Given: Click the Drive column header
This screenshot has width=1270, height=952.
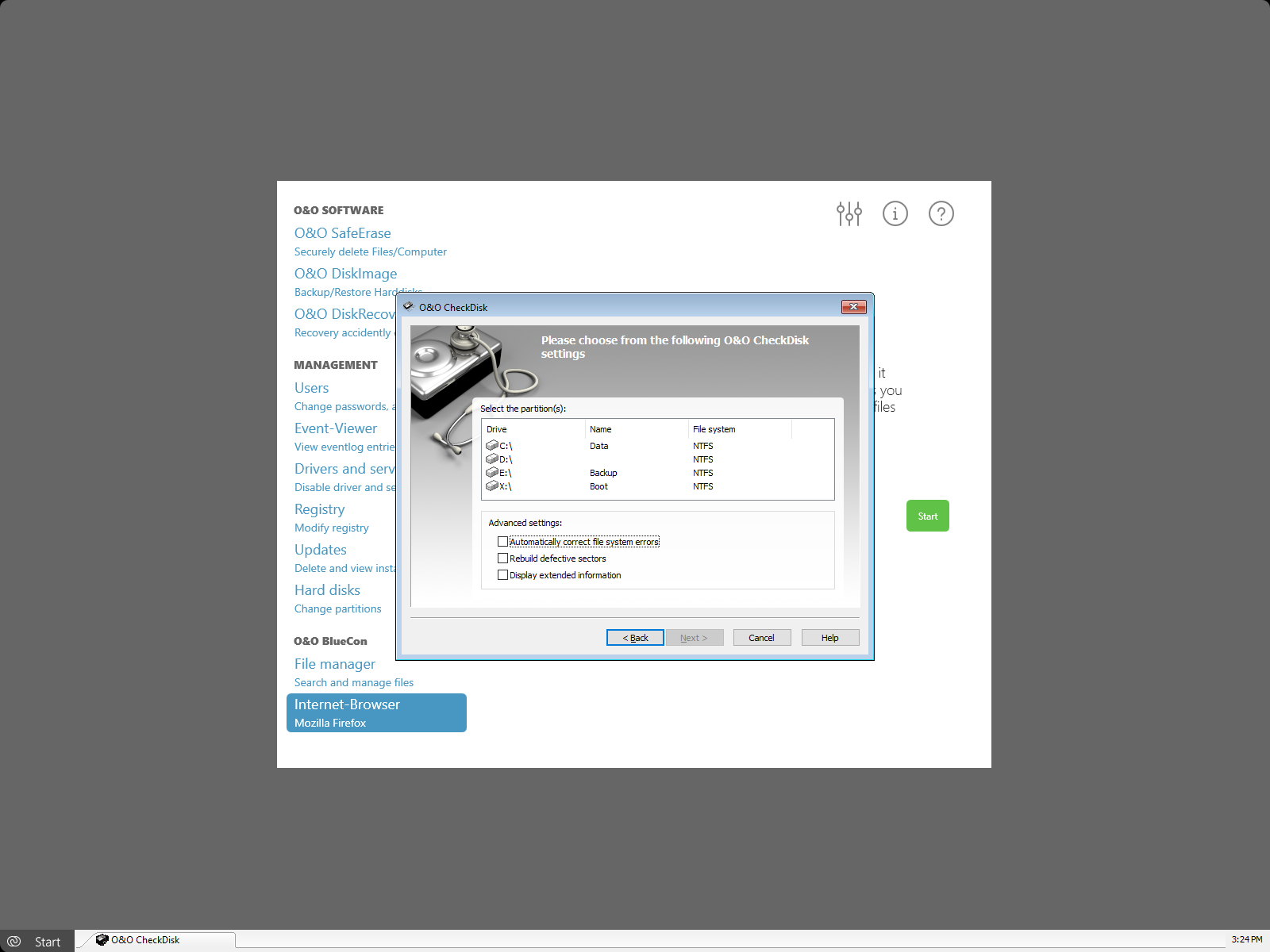Looking at the screenshot, I should (x=533, y=429).
